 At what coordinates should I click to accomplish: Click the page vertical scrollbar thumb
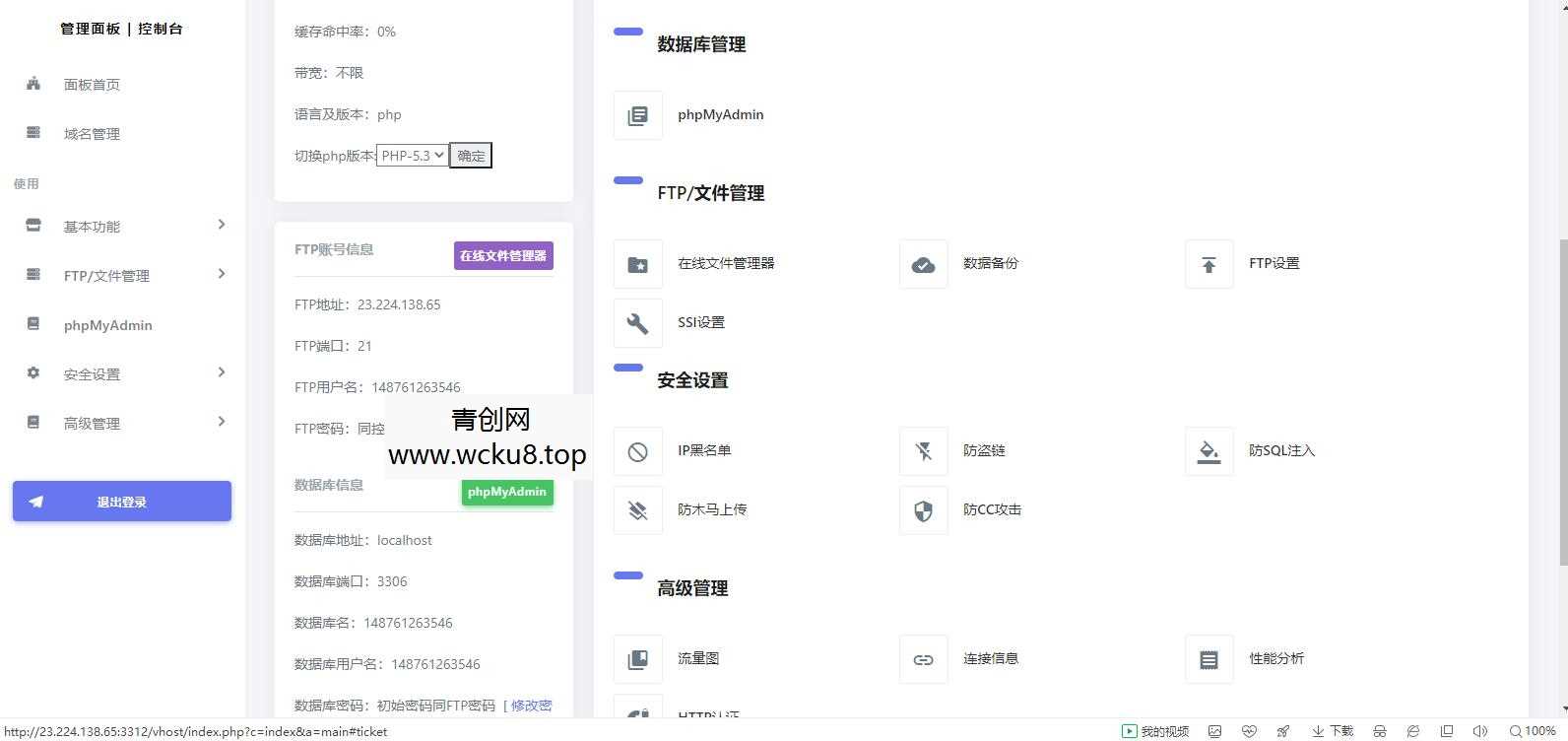(1563, 402)
